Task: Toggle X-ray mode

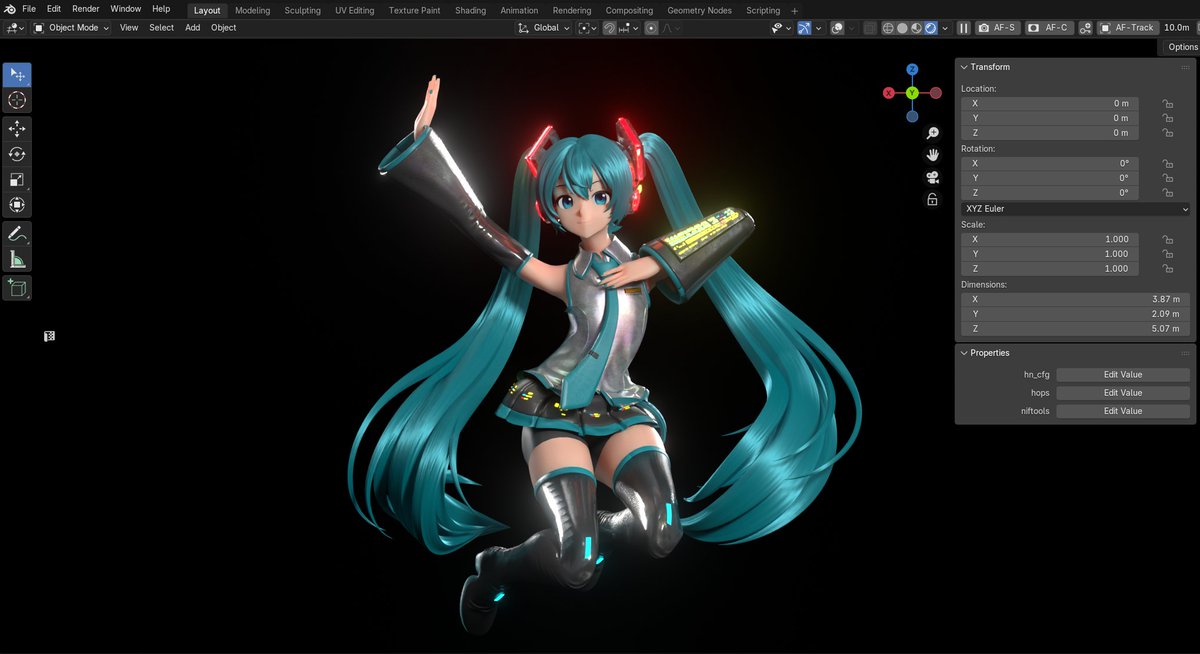Action: pos(870,28)
